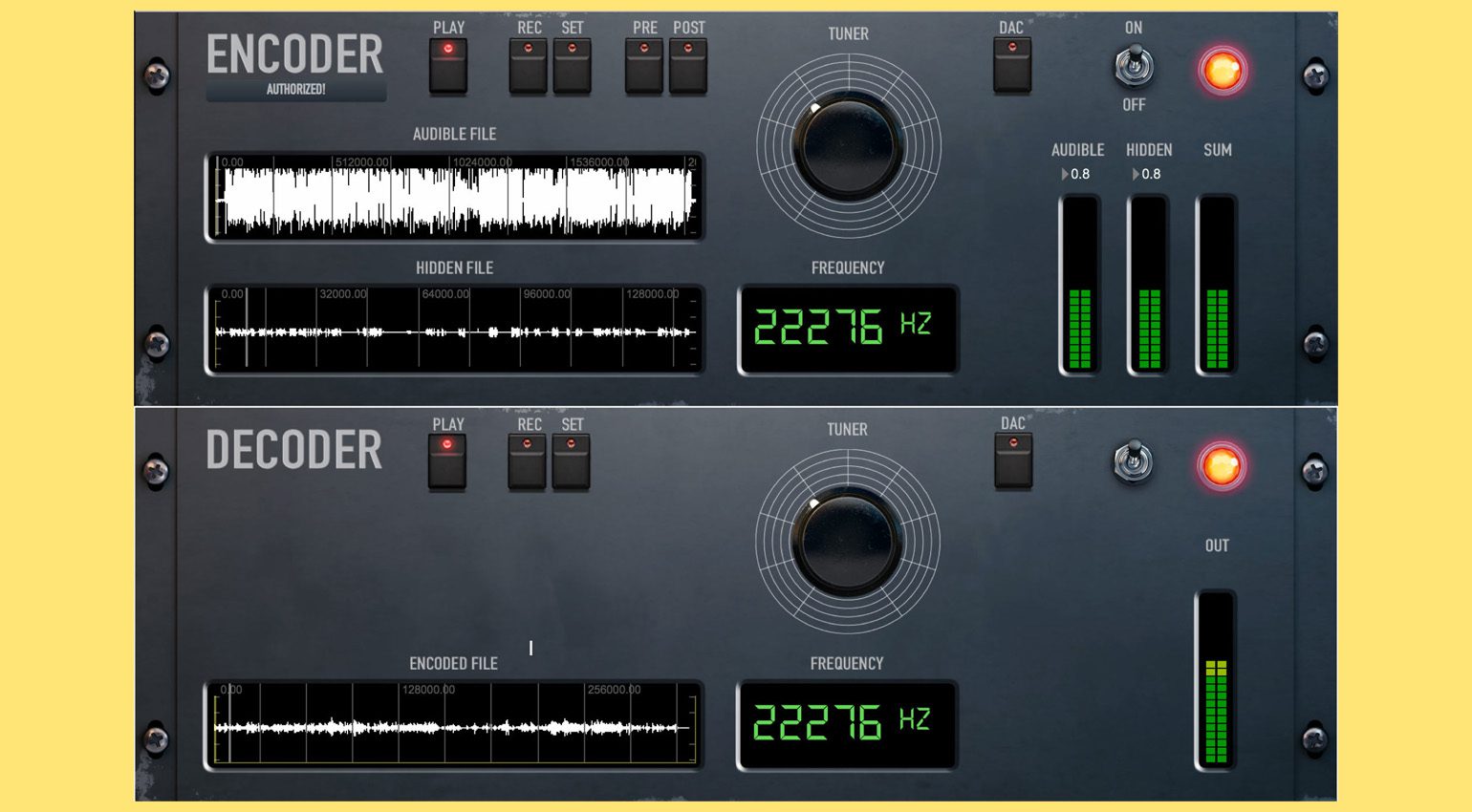The height and width of the screenshot is (812, 1472).
Task: Enable the PRE button on Encoder
Action: coord(644,66)
